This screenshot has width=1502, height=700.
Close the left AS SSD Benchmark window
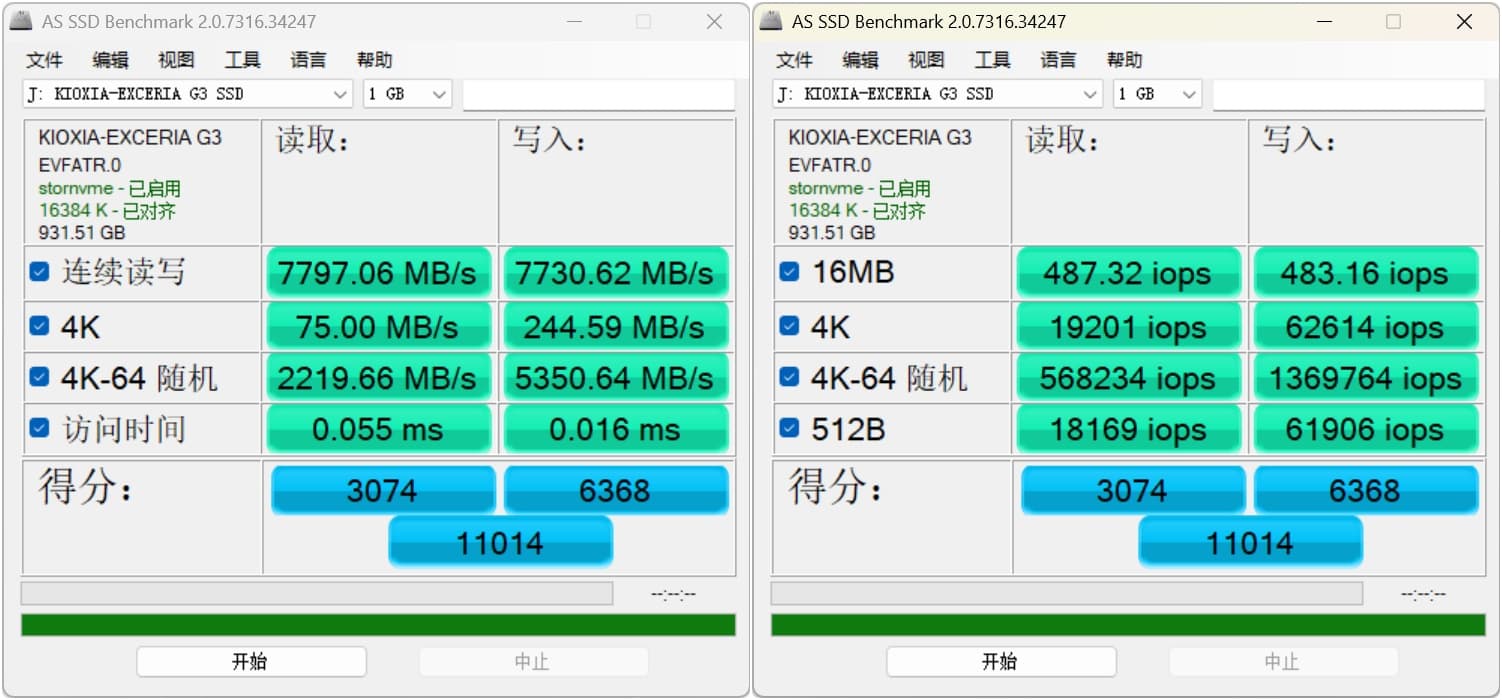714,22
